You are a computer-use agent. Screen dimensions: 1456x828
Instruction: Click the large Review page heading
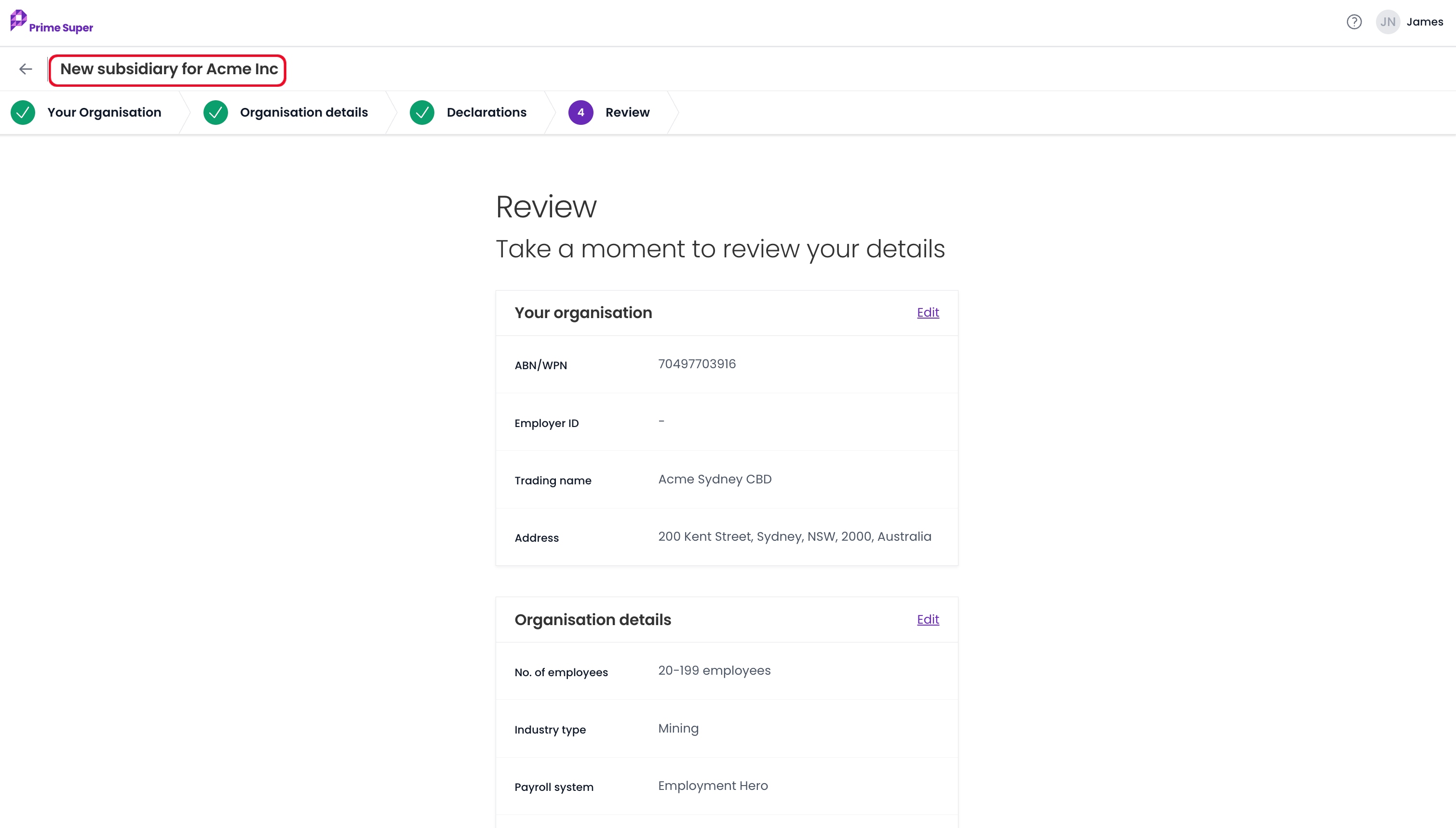[x=546, y=206]
